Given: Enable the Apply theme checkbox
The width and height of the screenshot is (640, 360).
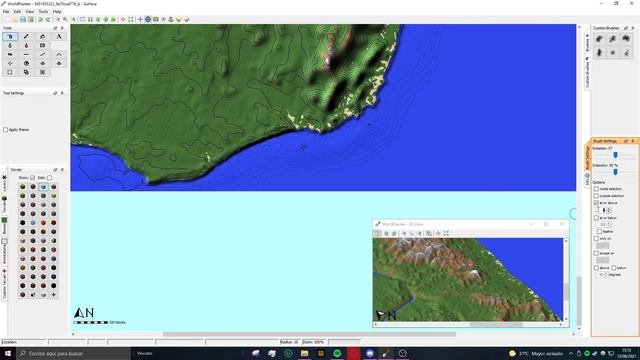Looking at the screenshot, I should [6, 130].
